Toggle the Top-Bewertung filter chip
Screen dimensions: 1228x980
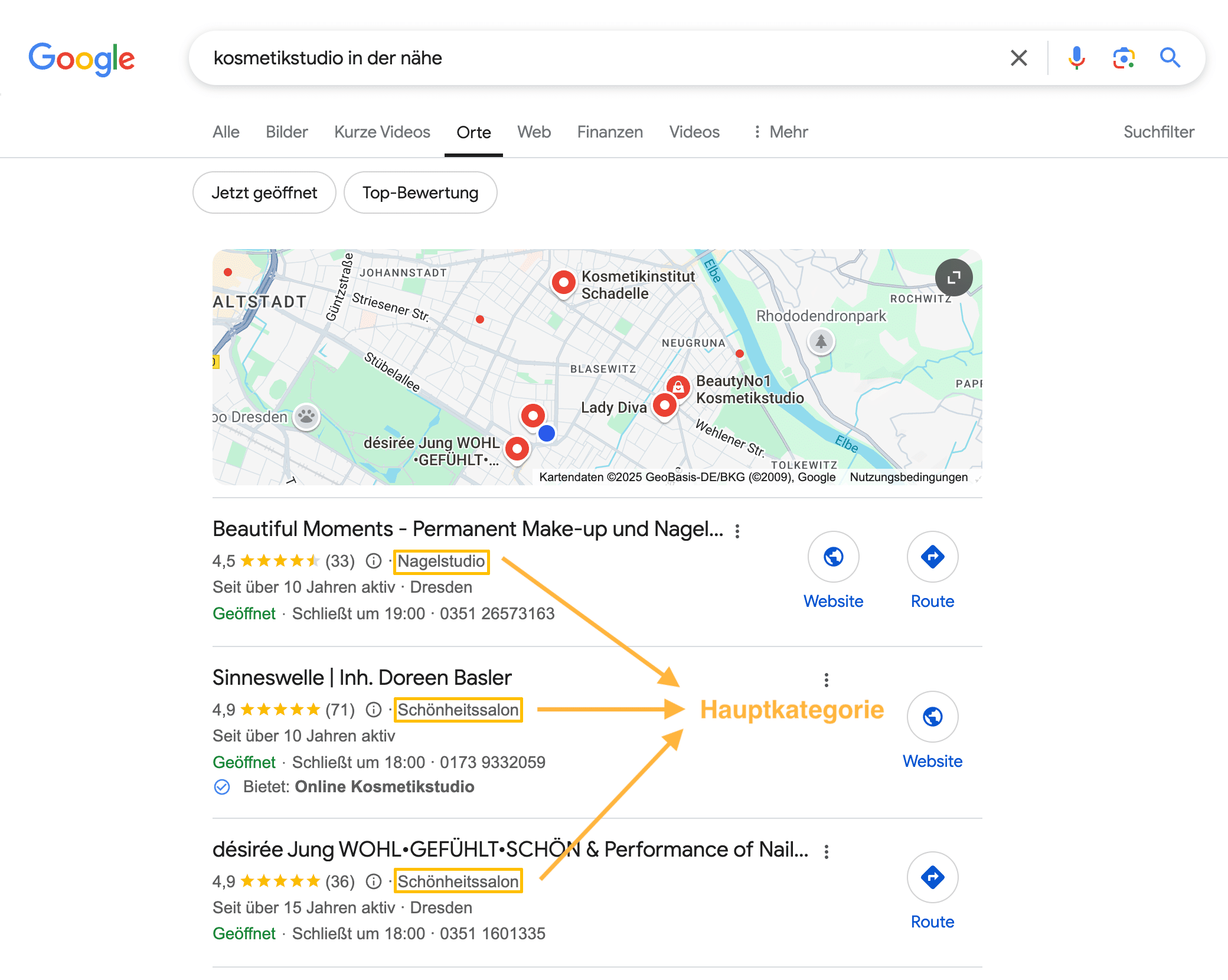420,192
